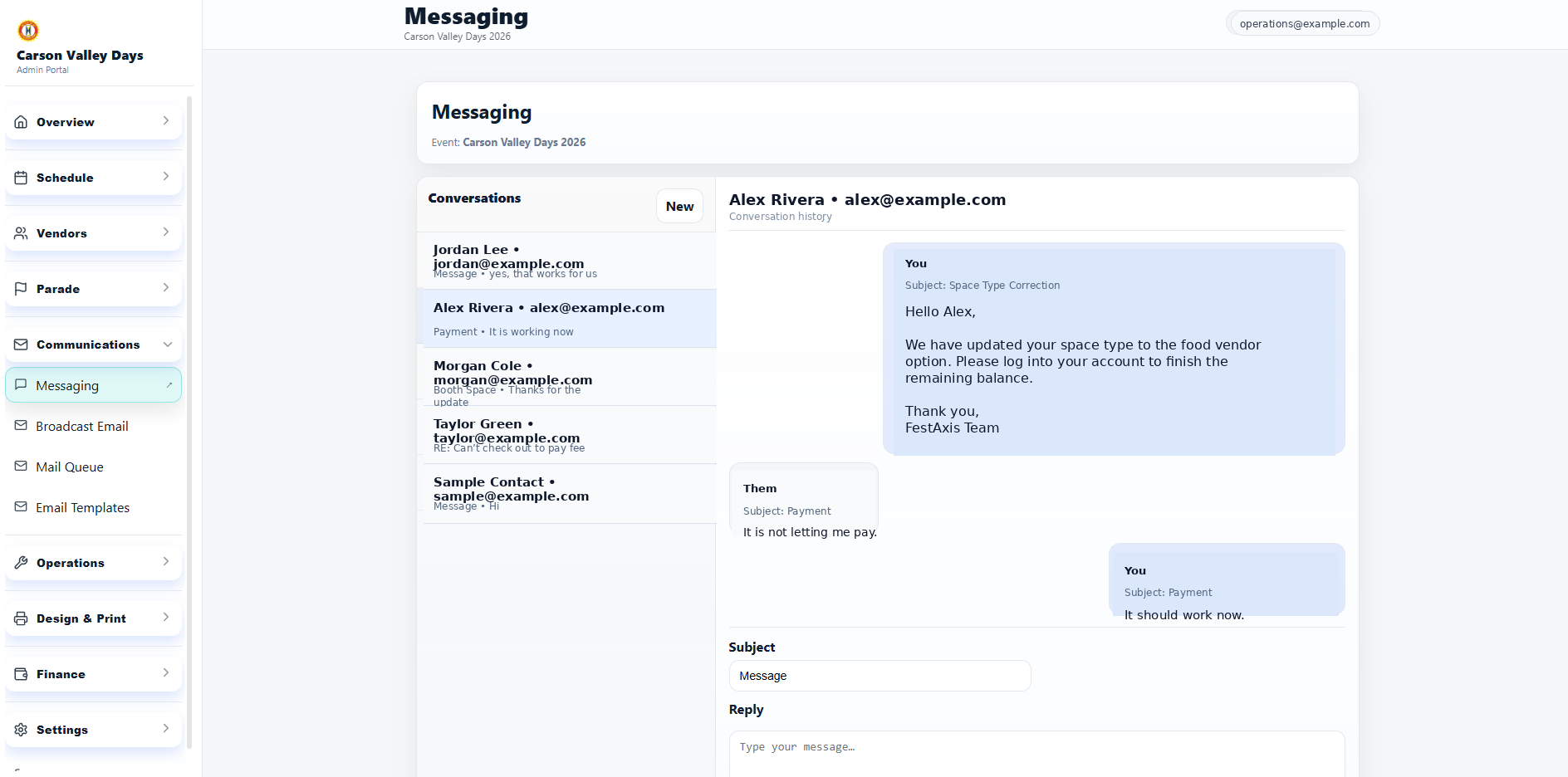Click the Vendors people icon
Image resolution: width=1568 pixels, height=777 pixels.
tap(21, 233)
